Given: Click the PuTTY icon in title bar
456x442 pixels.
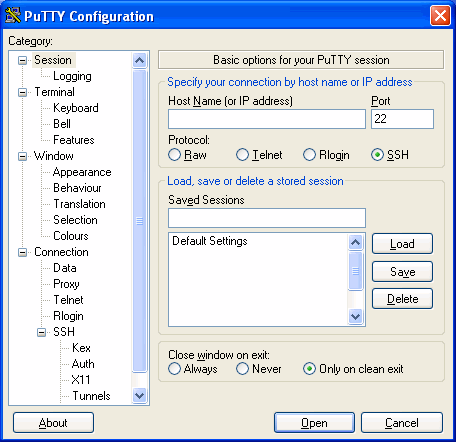Looking at the screenshot, I should [x=13, y=15].
